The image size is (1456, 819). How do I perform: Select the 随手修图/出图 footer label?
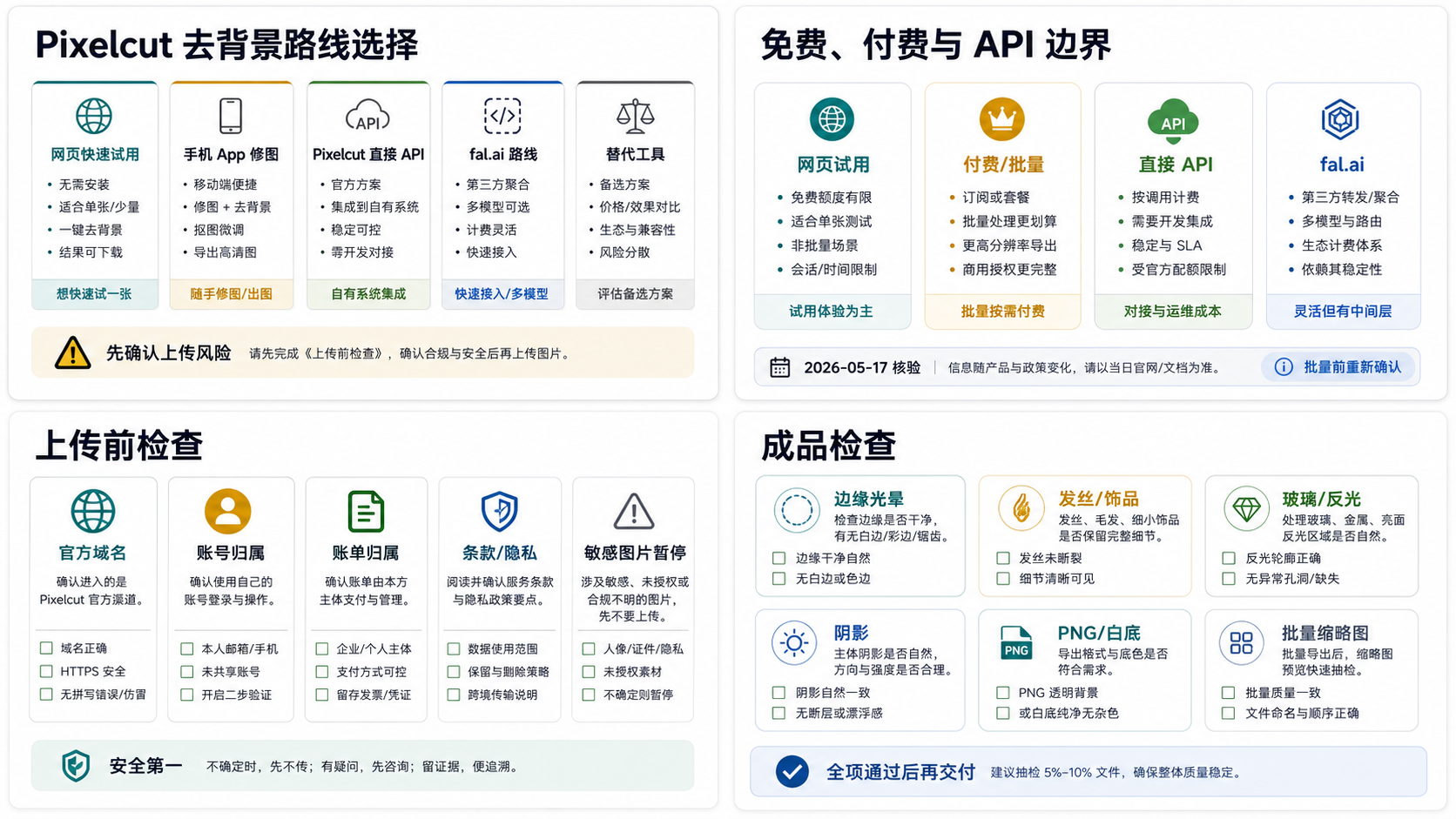(x=232, y=294)
